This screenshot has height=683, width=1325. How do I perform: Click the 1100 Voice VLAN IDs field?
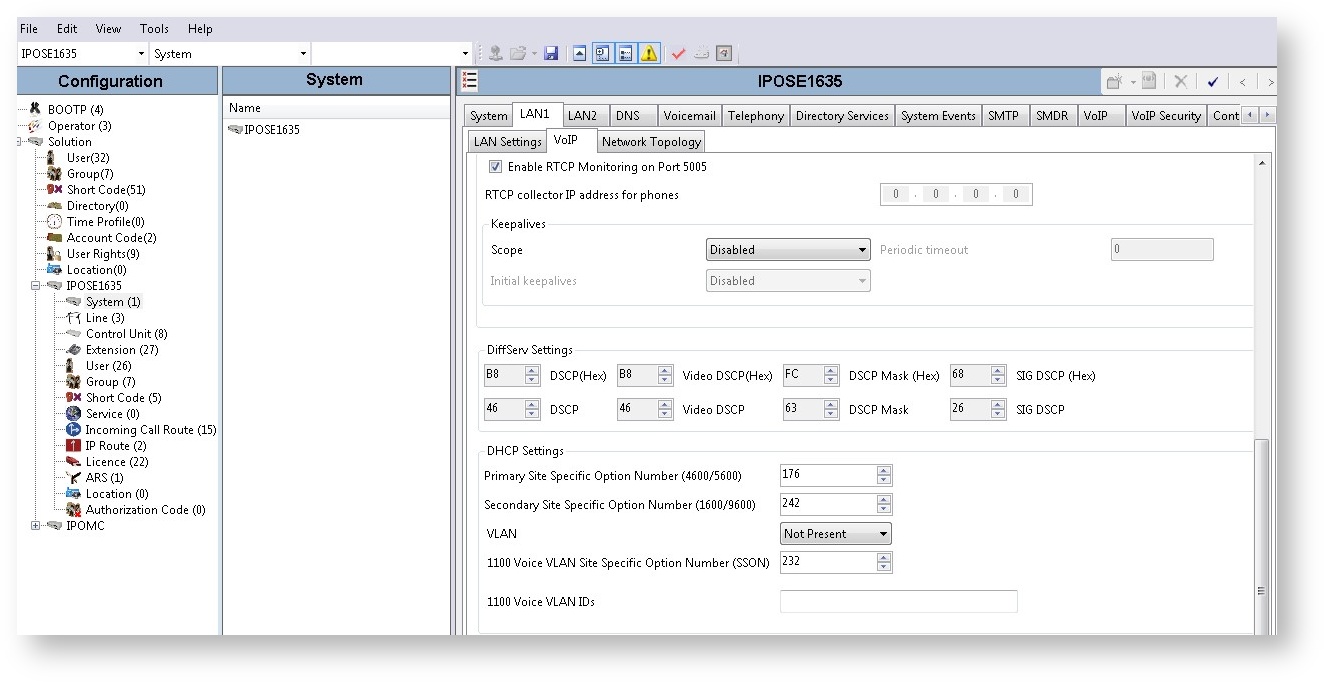click(897, 600)
